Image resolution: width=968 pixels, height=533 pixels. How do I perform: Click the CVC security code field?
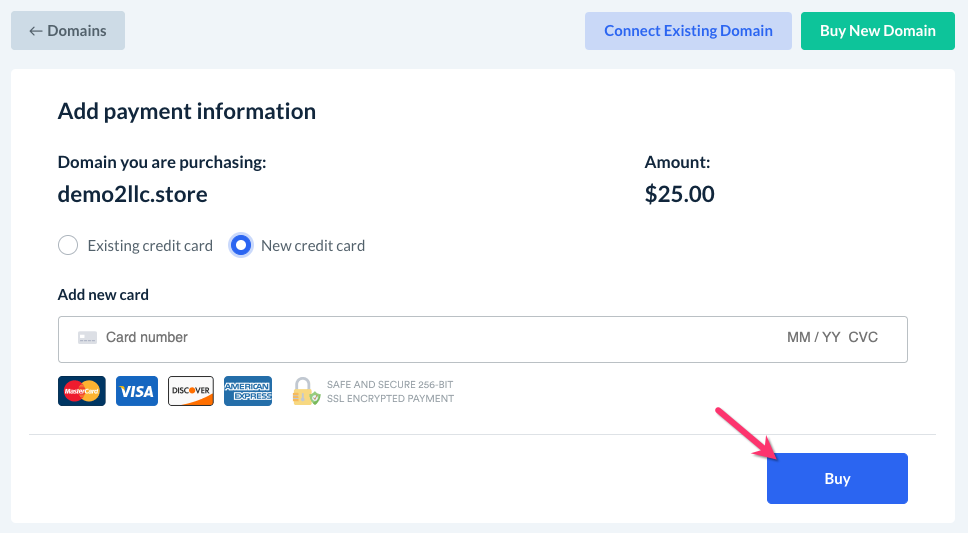tap(863, 338)
